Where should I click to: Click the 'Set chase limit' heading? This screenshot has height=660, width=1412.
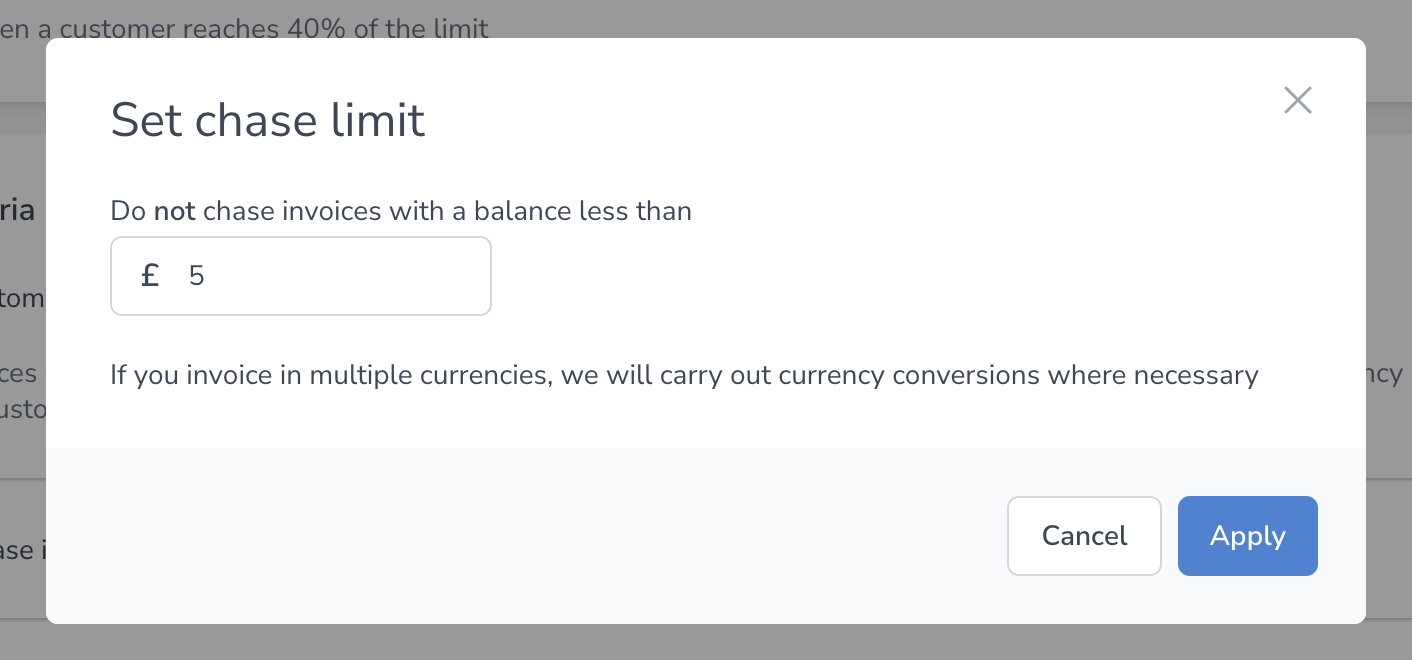(x=268, y=120)
